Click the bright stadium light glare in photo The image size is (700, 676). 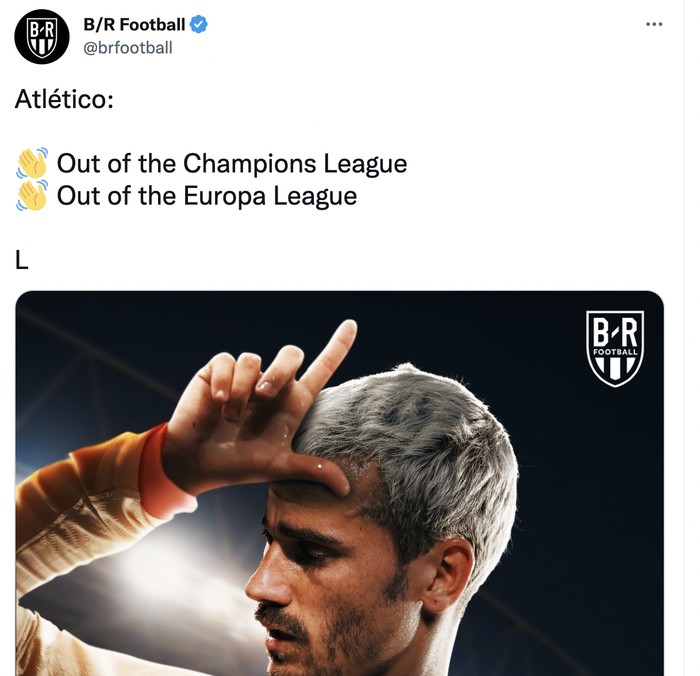(x=147, y=563)
